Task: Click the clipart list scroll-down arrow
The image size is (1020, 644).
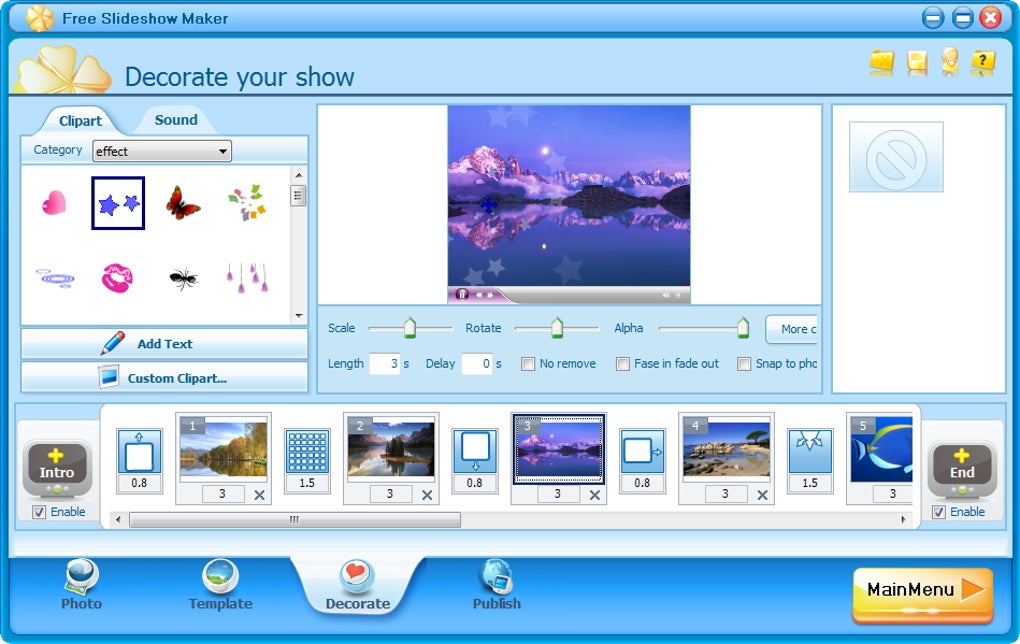Action: pyautogui.click(x=297, y=313)
